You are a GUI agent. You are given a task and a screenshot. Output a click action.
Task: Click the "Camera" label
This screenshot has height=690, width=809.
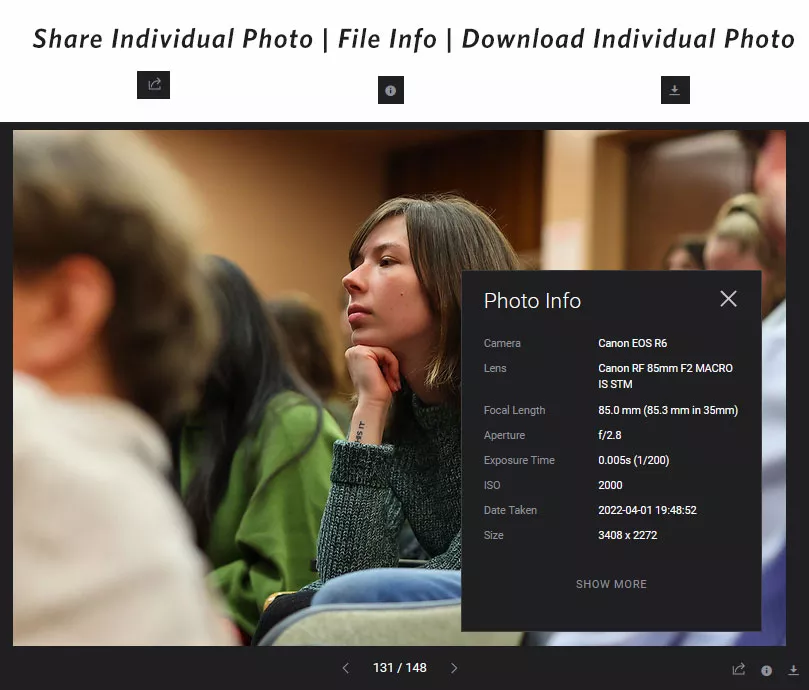coord(502,343)
